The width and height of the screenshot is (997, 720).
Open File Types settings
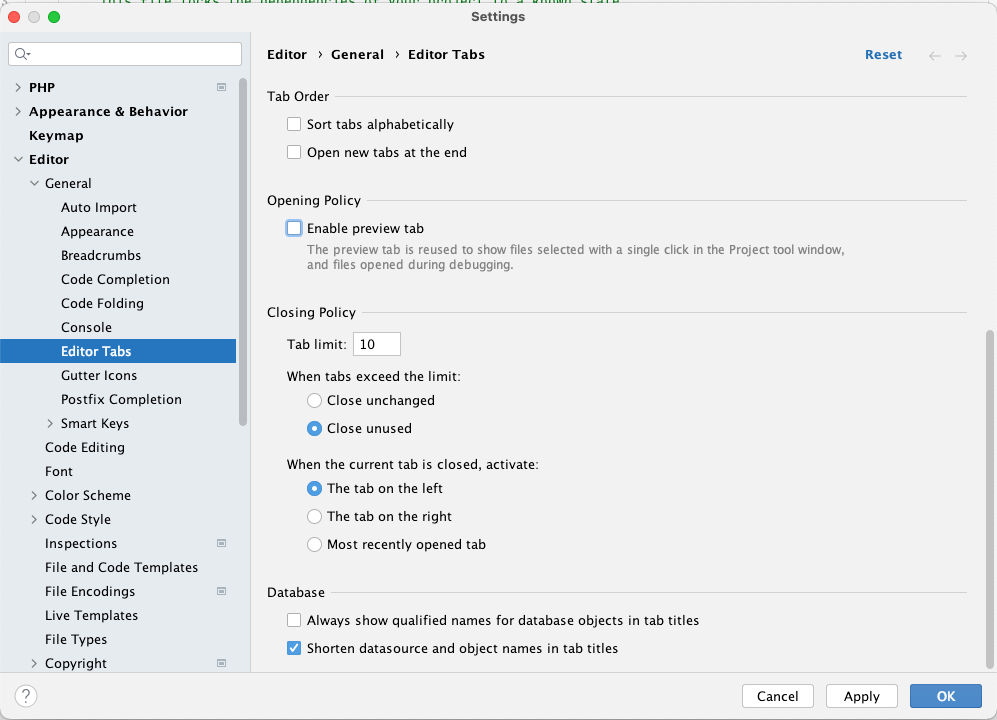pos(76,639)
